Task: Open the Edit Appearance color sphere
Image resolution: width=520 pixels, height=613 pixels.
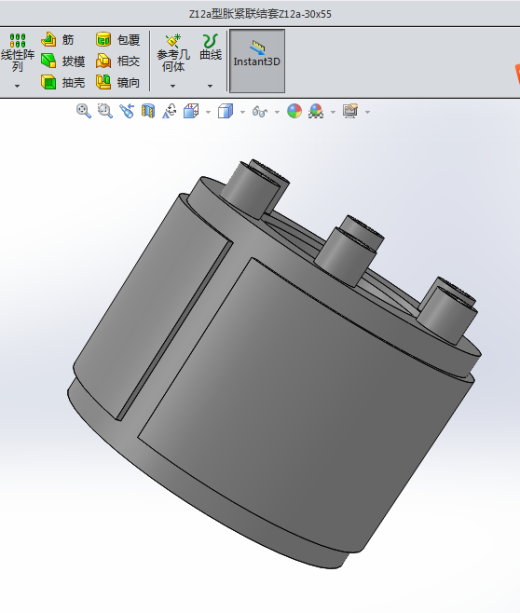Action: pos(294,111)
